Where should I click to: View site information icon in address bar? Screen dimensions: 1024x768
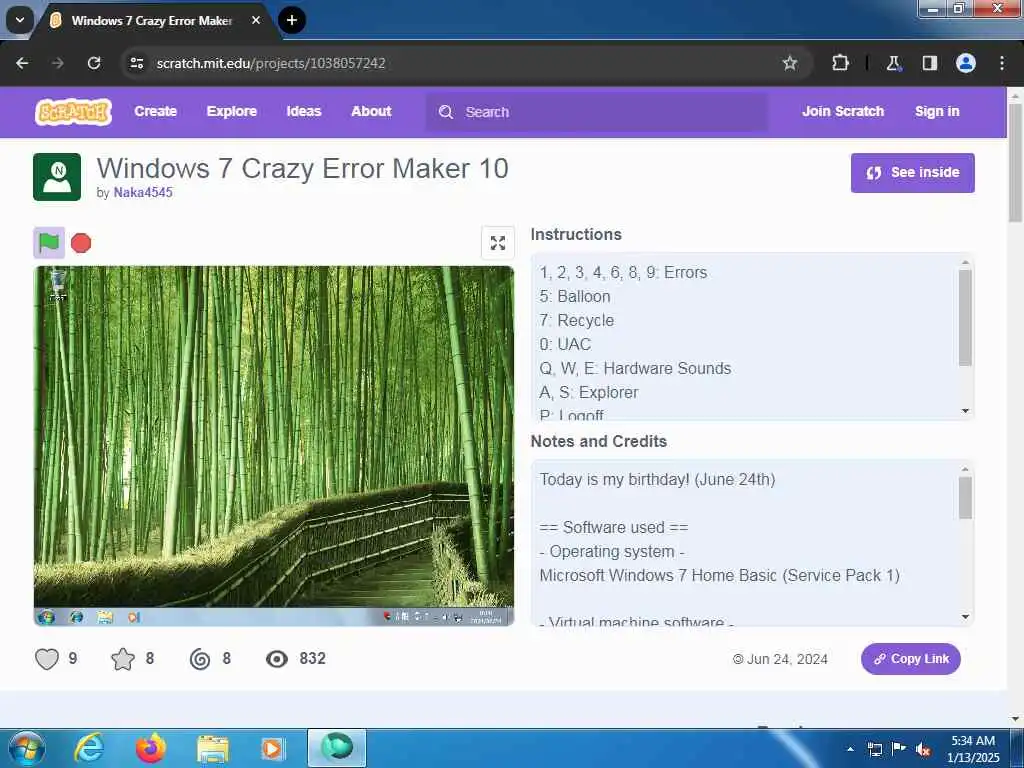coord(136,63)
